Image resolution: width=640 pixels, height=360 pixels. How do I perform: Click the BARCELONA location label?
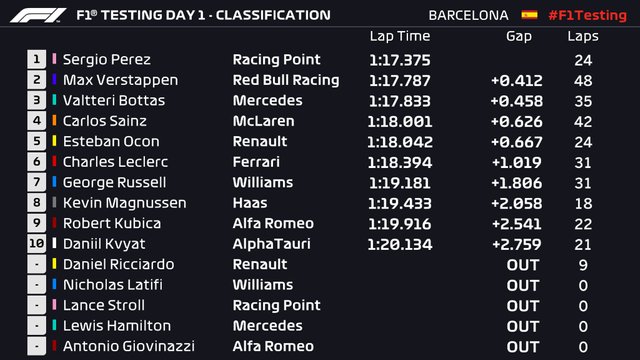[468, 16]
